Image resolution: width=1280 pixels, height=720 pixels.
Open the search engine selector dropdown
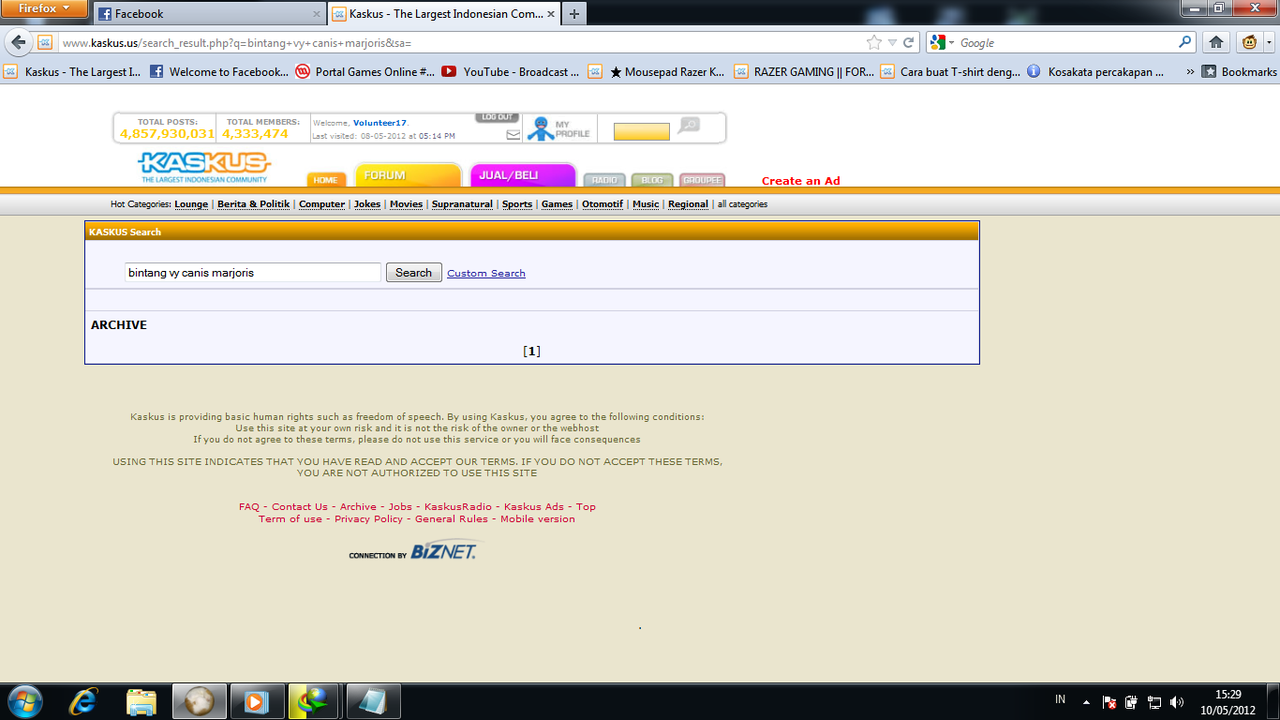[940, 43]
